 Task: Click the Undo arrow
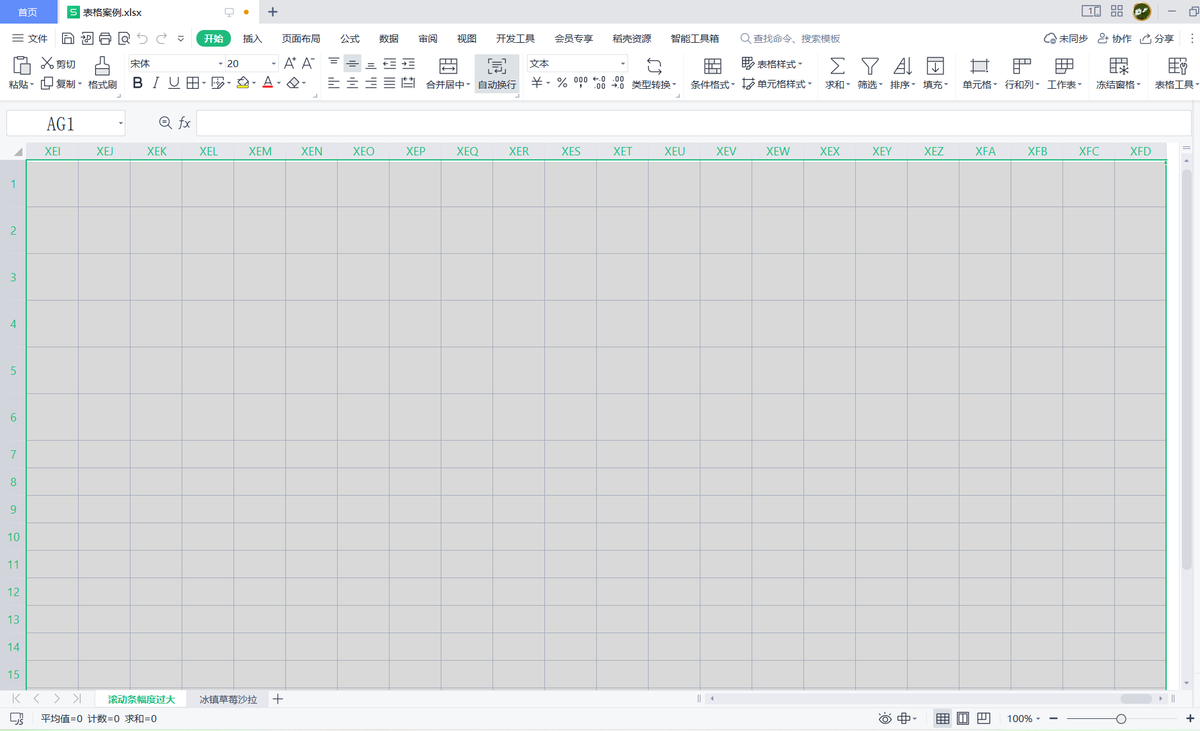(x=143, y=39)
